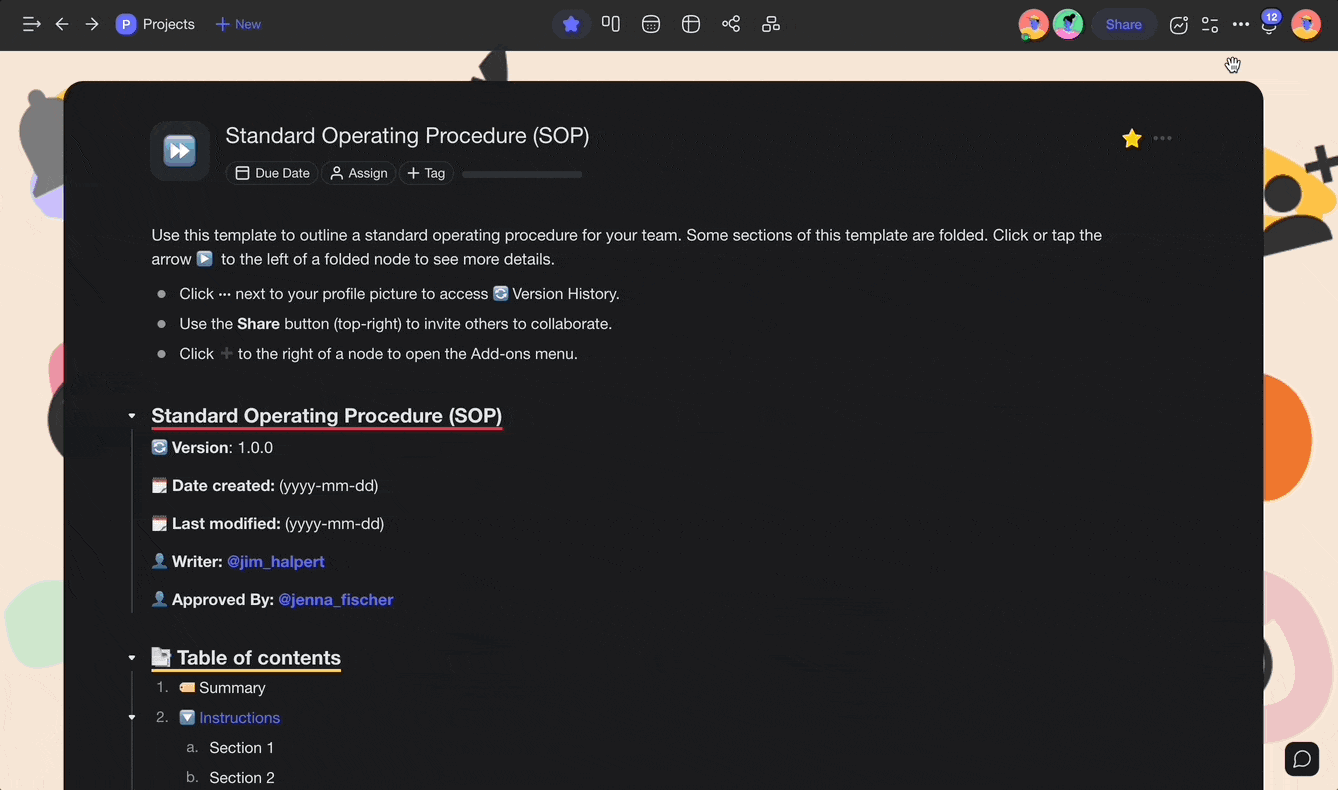
Task: Click the back navigation arrow
Action: pyautogui.click(x=62, y=24)
